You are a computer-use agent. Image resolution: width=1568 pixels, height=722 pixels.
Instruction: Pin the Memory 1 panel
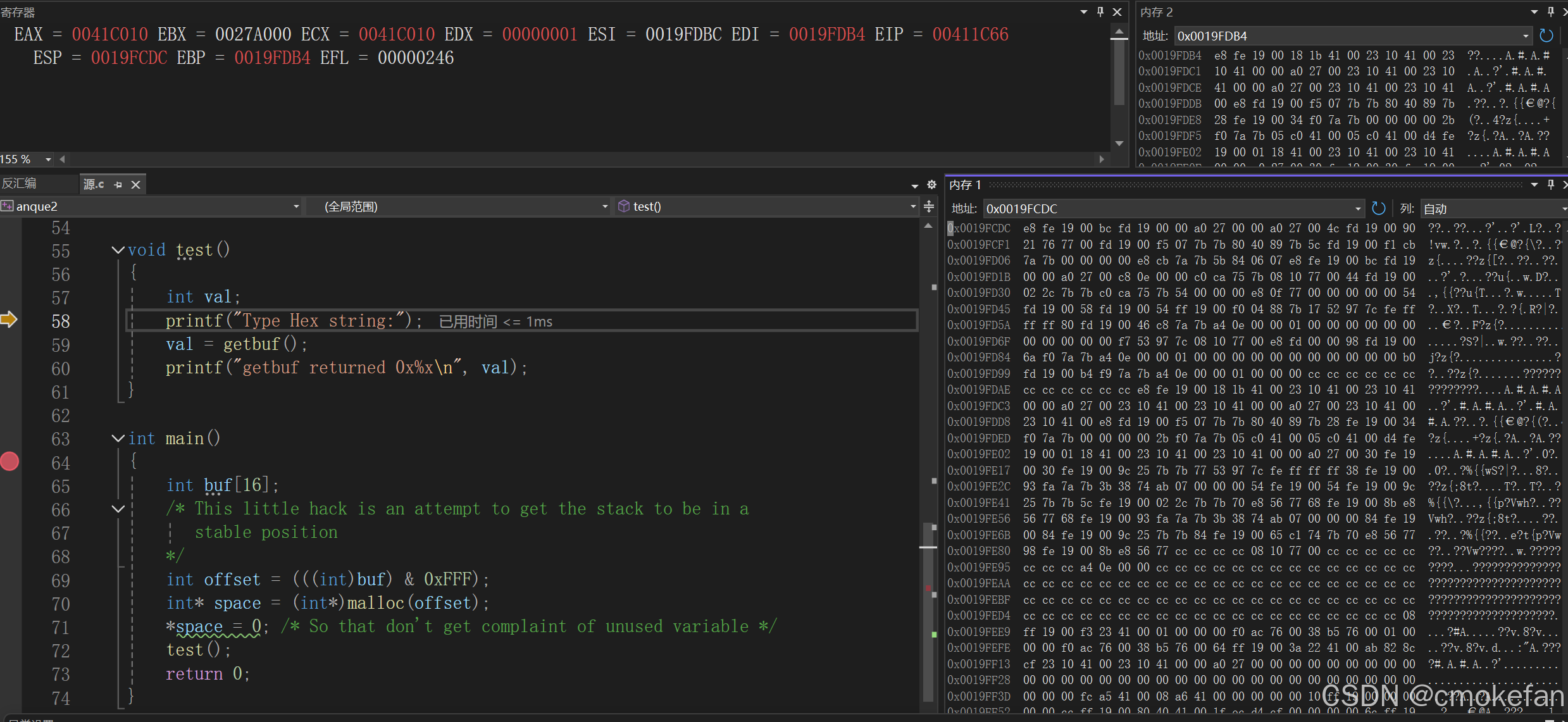click(x=1551, y=185)
